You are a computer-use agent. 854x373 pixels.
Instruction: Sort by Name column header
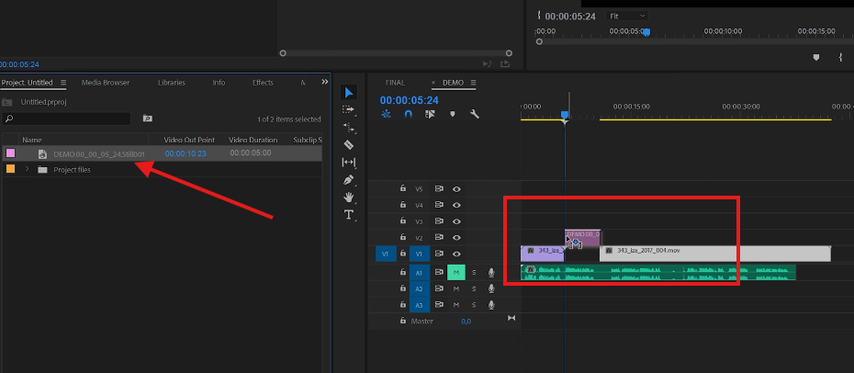point(32,140)
